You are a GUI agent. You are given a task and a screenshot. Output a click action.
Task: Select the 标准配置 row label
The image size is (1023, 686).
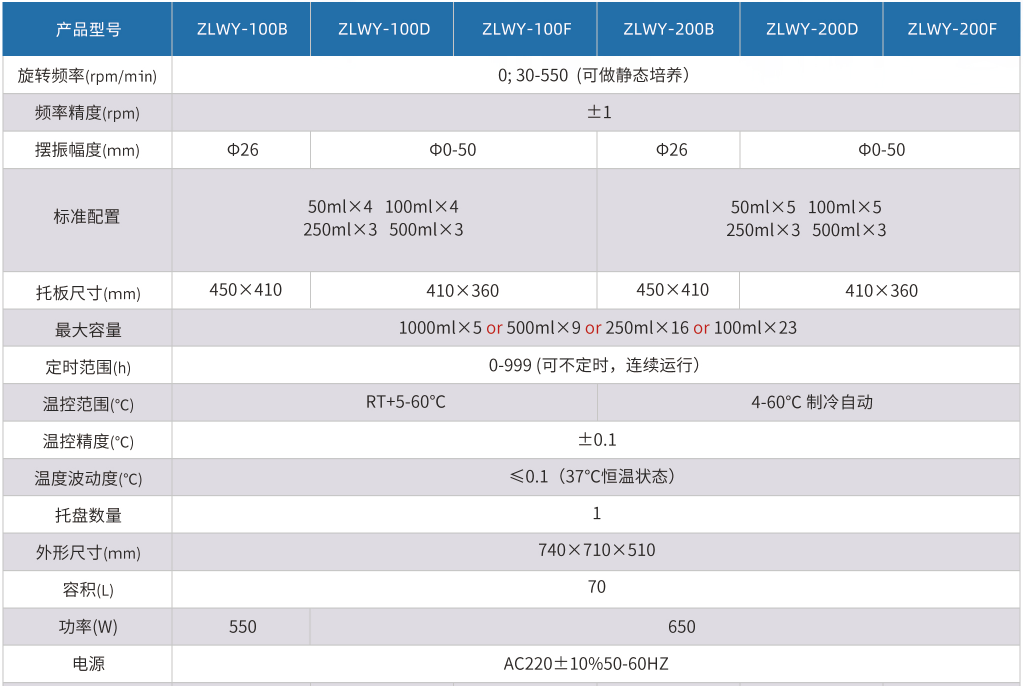tap(87, 217)
